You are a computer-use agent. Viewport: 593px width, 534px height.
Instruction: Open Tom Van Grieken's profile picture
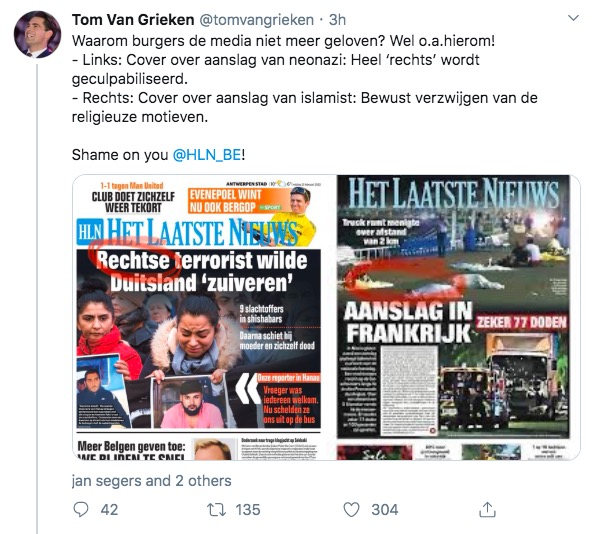point(37,34)
